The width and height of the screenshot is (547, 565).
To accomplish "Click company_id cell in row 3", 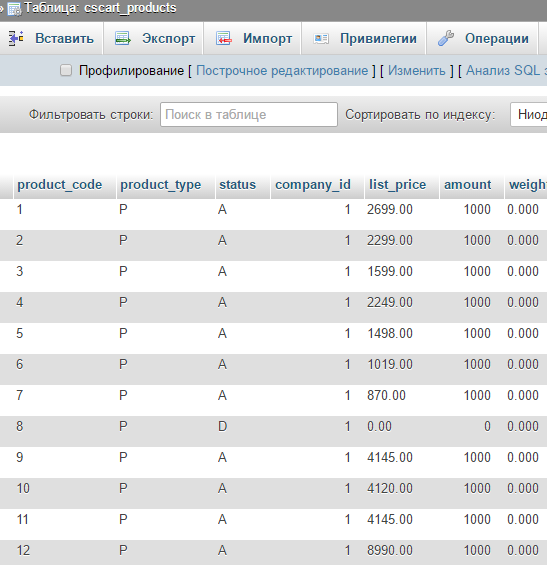I will pyautogui.click(x=347, y=271).
